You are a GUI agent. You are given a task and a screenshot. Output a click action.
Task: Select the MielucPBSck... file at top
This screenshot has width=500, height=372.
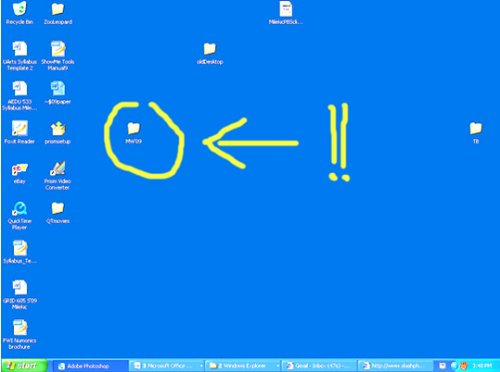pyautogui.click(x=286, y=9)
